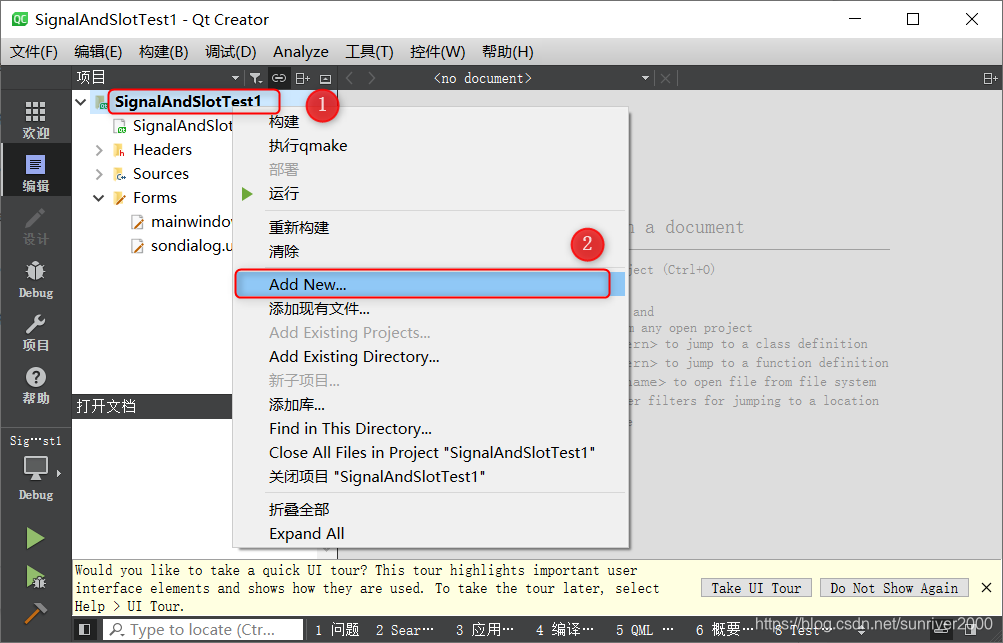
Task: Open the filter tree icon
Action: point(256,78)
